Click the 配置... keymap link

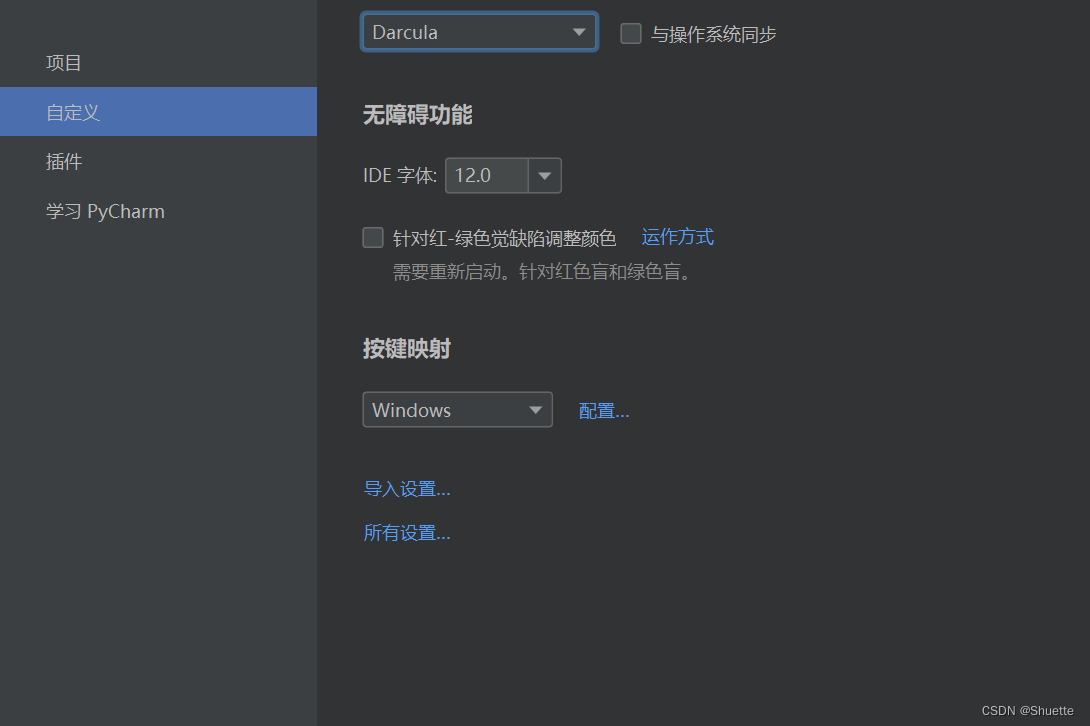(603, 411)
